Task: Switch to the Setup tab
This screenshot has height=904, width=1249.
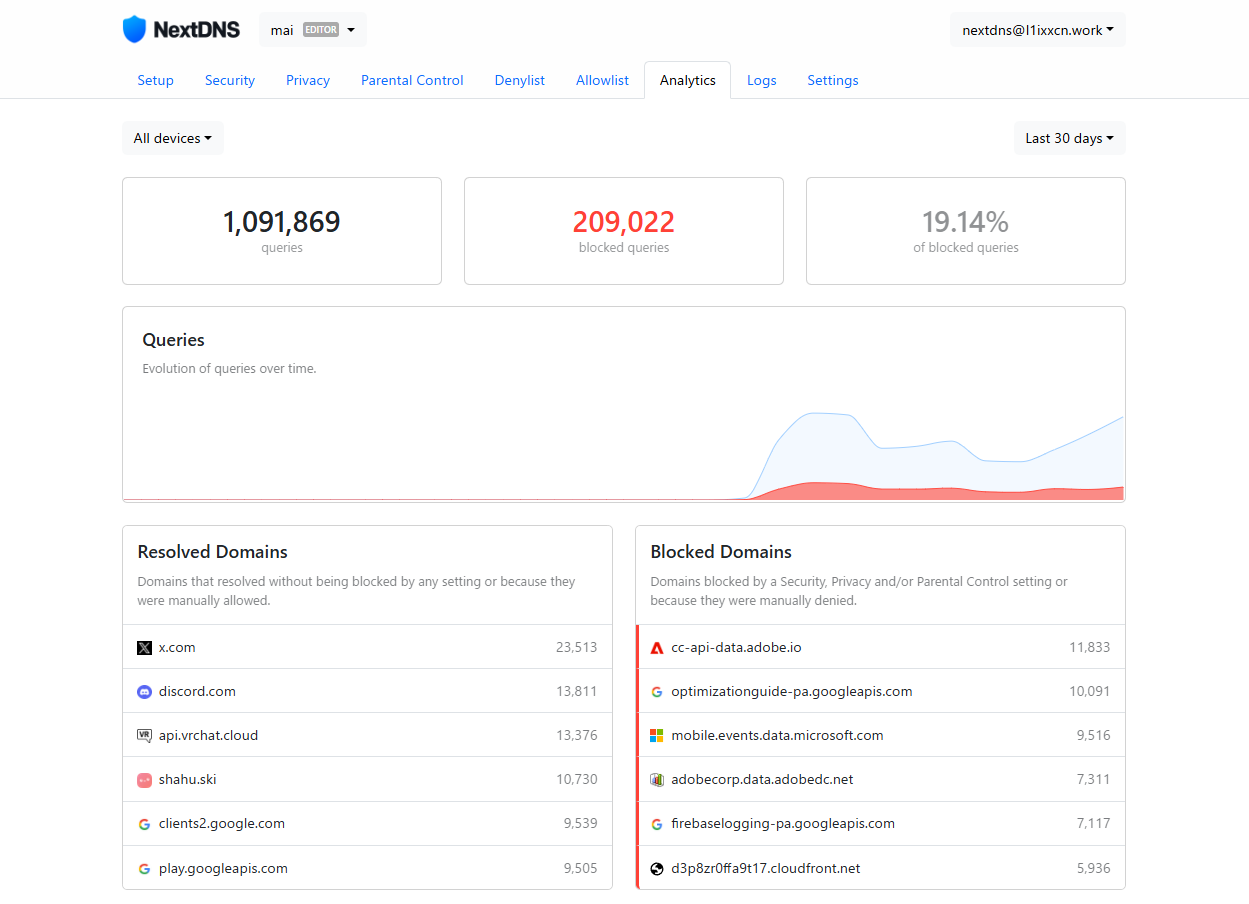Action: (155, 80)
